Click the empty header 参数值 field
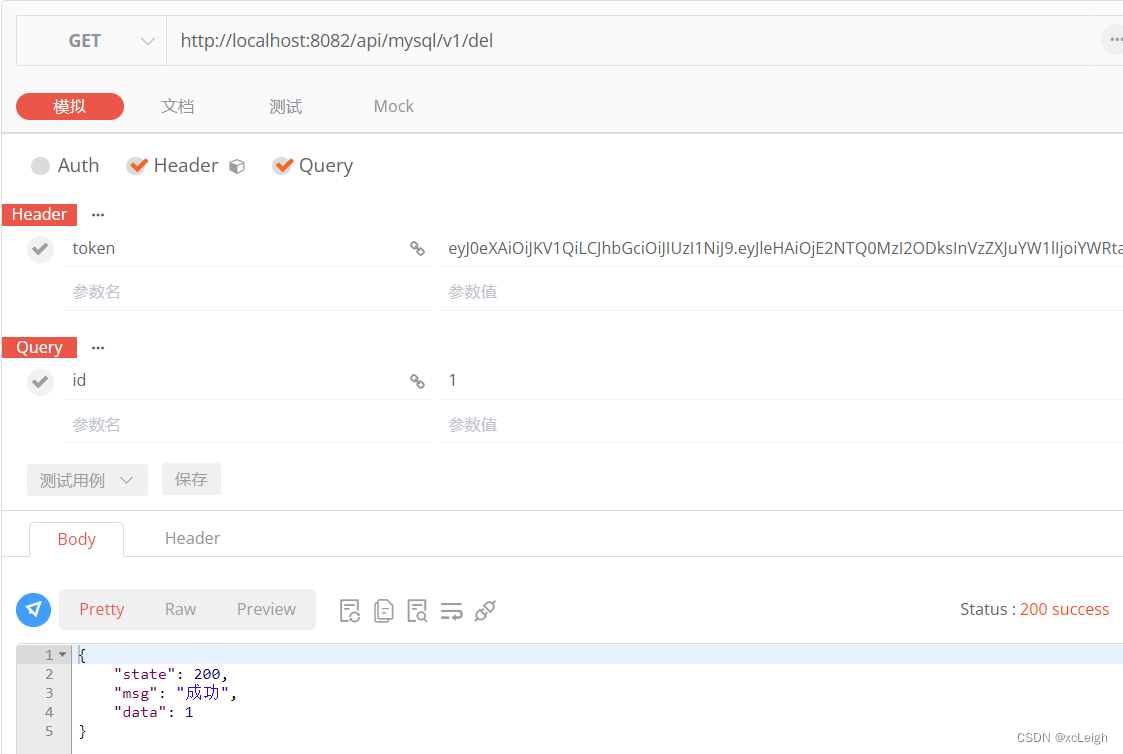The image size is (1123, 754). coord(781,292)
